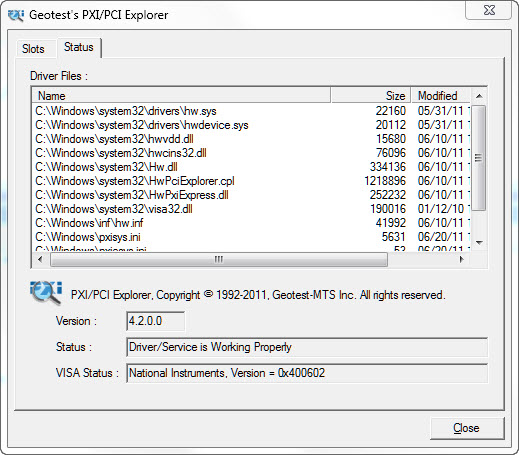
Task: Select the inf\hw.inf file row
Action: click(x=252, y=223)
